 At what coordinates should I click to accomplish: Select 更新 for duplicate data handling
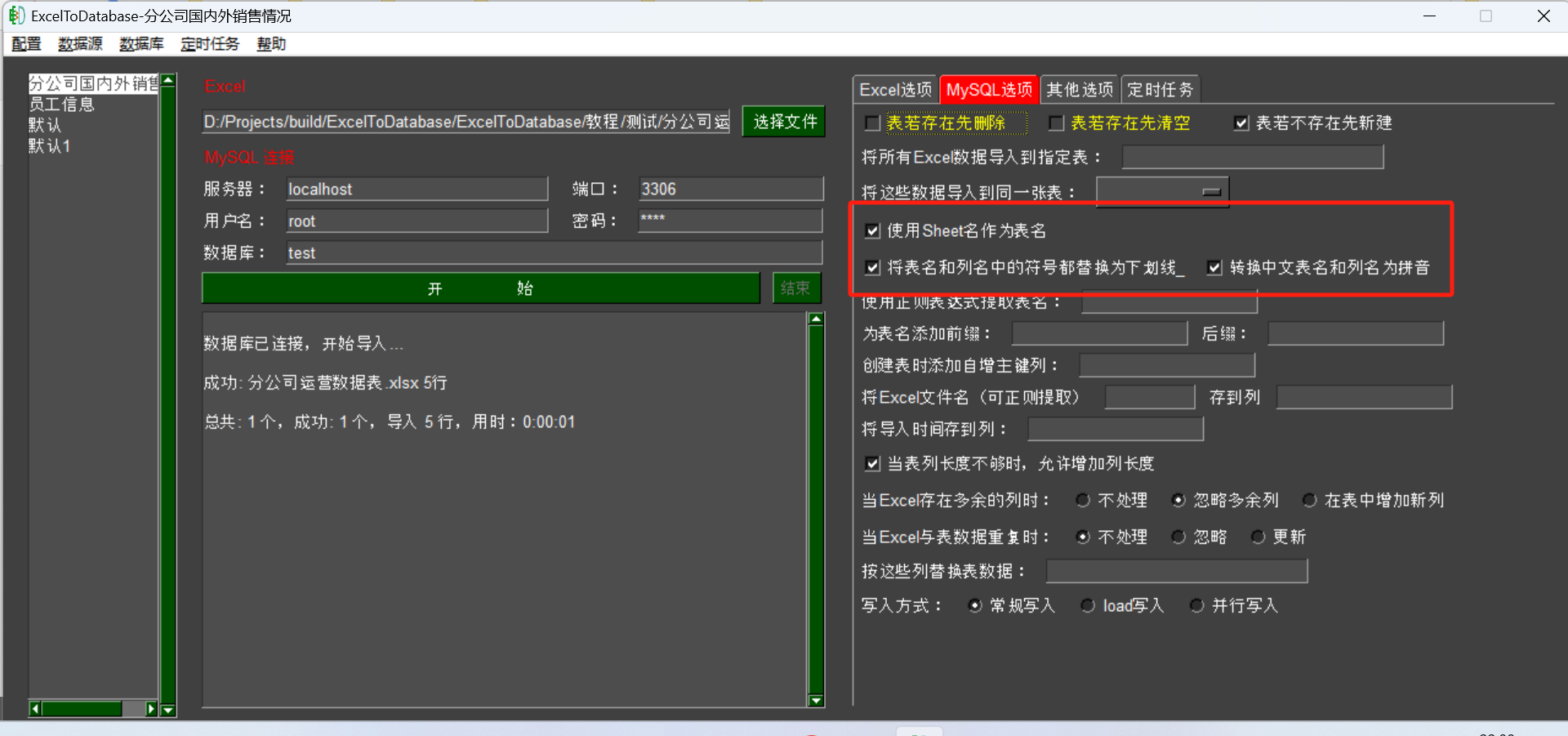coord(1258,538)
